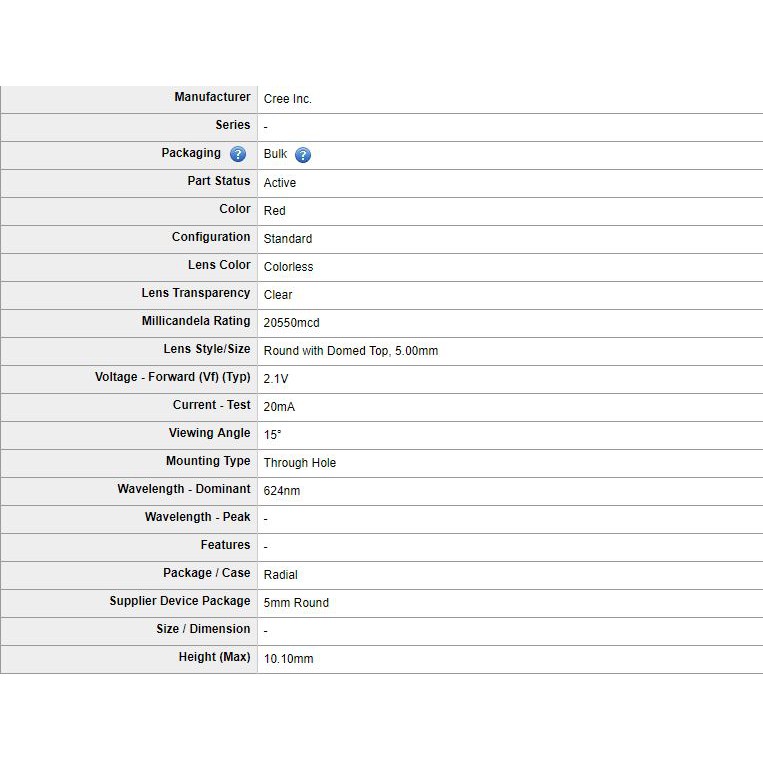The height and width of the screenshot is (763, 763).
Task: Click the Cree Inc. manufacturer value
Action: pyautogui.click(x=288, y=99)
